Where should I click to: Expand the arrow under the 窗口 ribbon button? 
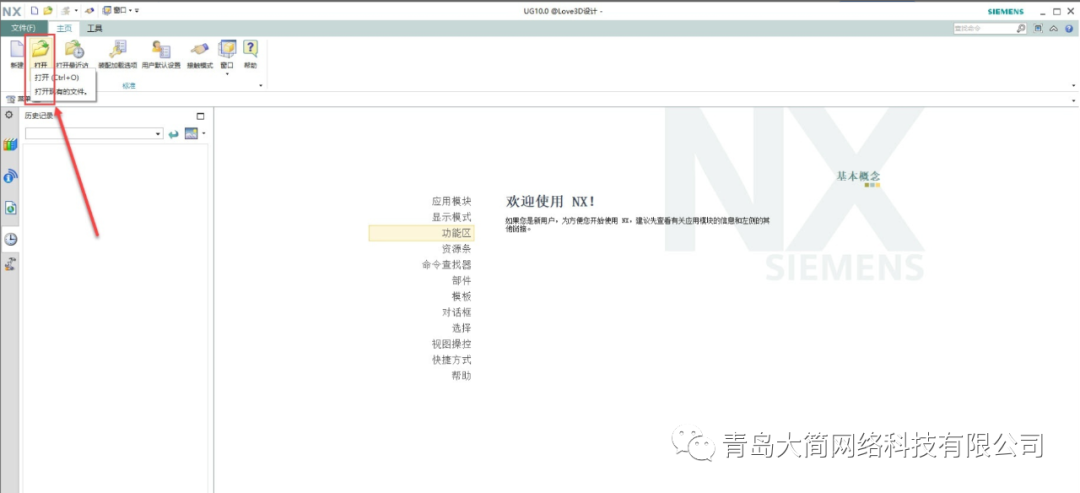click(227, 74)
